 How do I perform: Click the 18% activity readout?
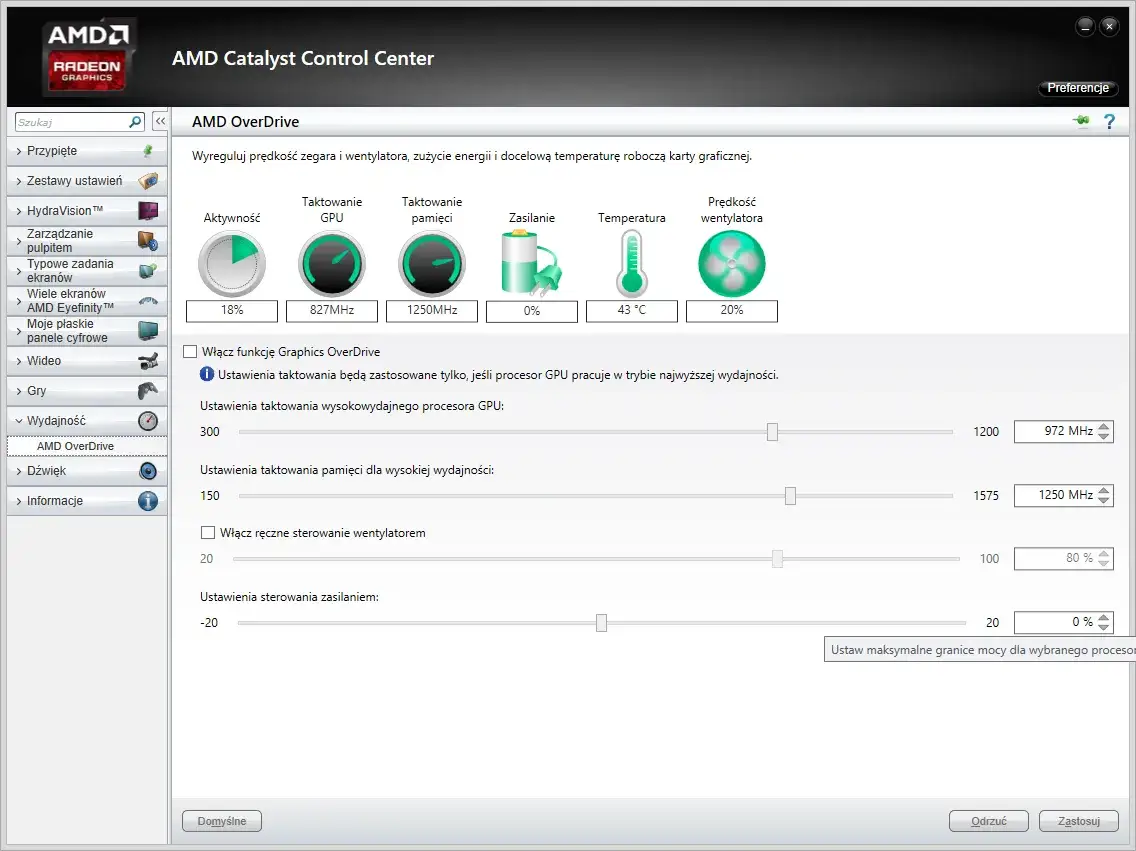click(x=232, y=310)
